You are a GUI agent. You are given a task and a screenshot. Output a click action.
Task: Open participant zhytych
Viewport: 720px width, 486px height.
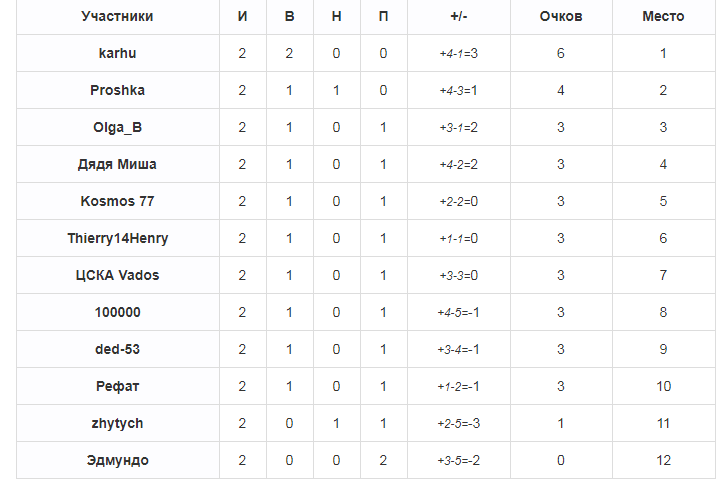[x=118, y=423]
